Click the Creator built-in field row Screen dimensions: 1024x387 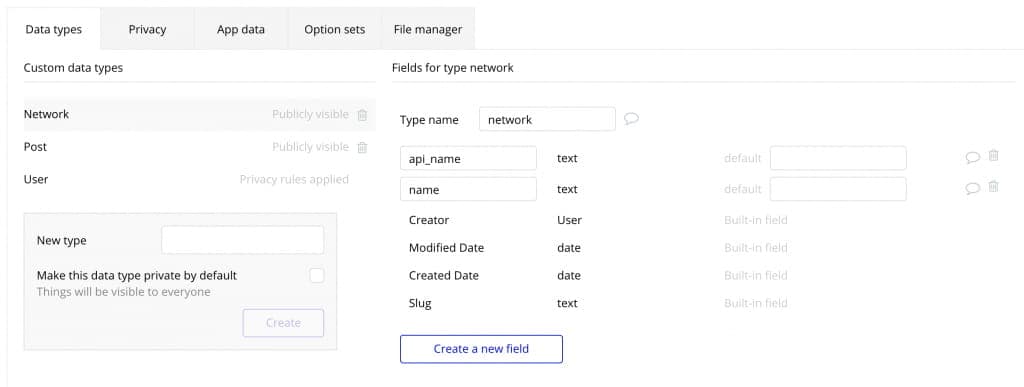tap(598, 220)
